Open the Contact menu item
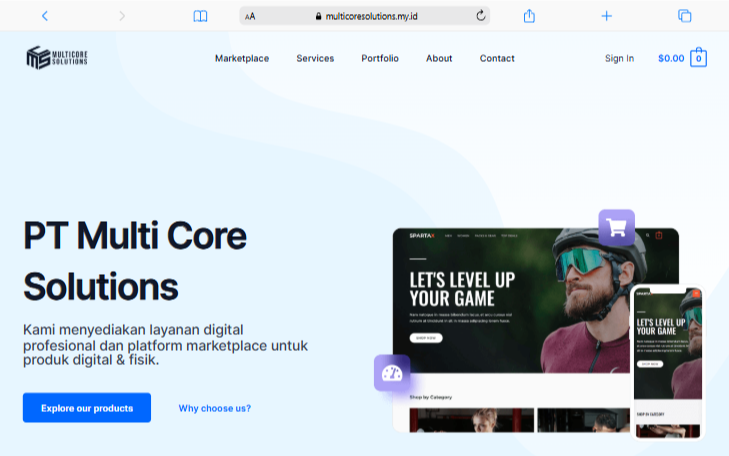729x456 pixels. pyautogui.click(x=497, y=58)
